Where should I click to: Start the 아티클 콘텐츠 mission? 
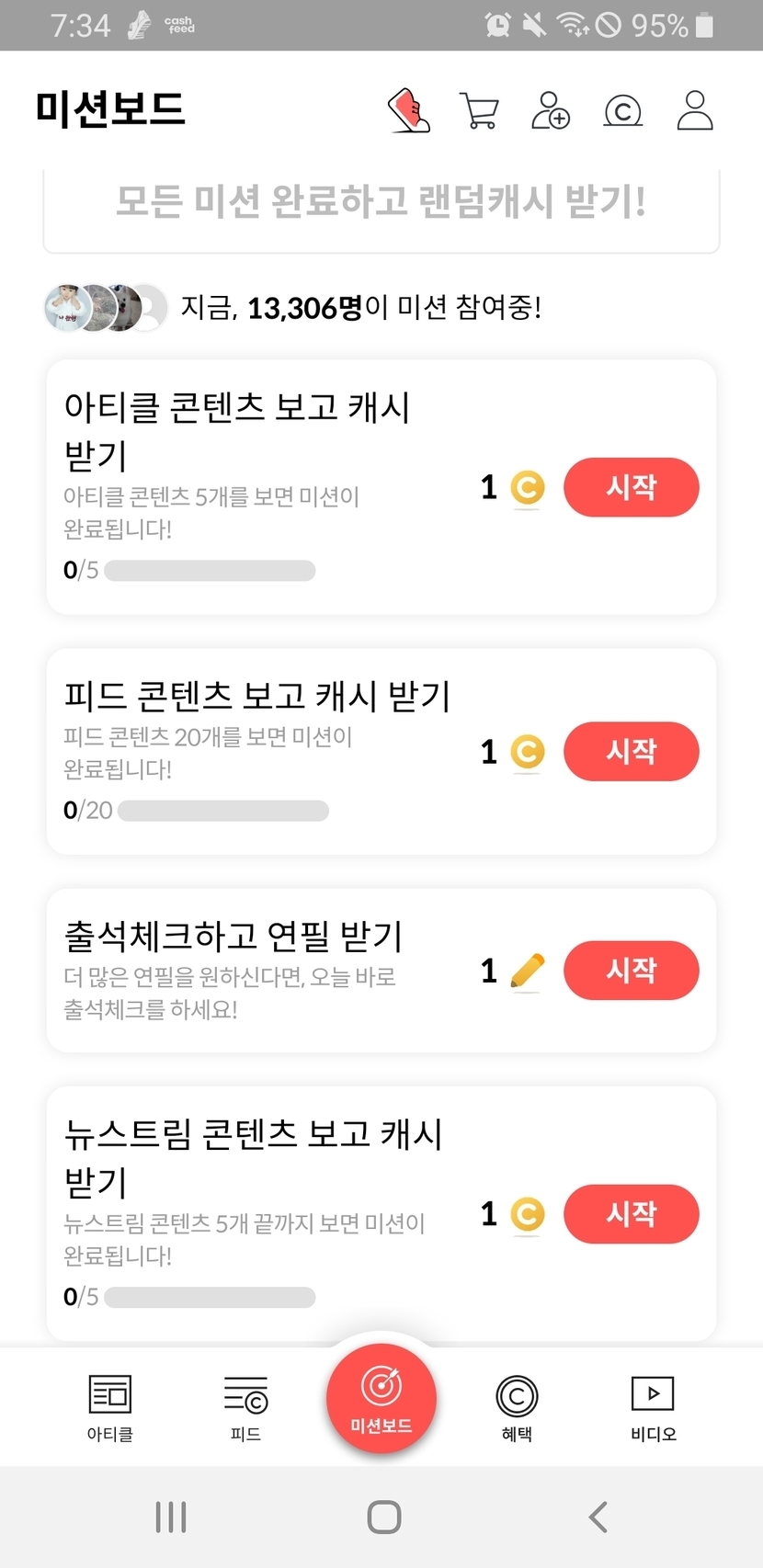[x=631, y=487]
